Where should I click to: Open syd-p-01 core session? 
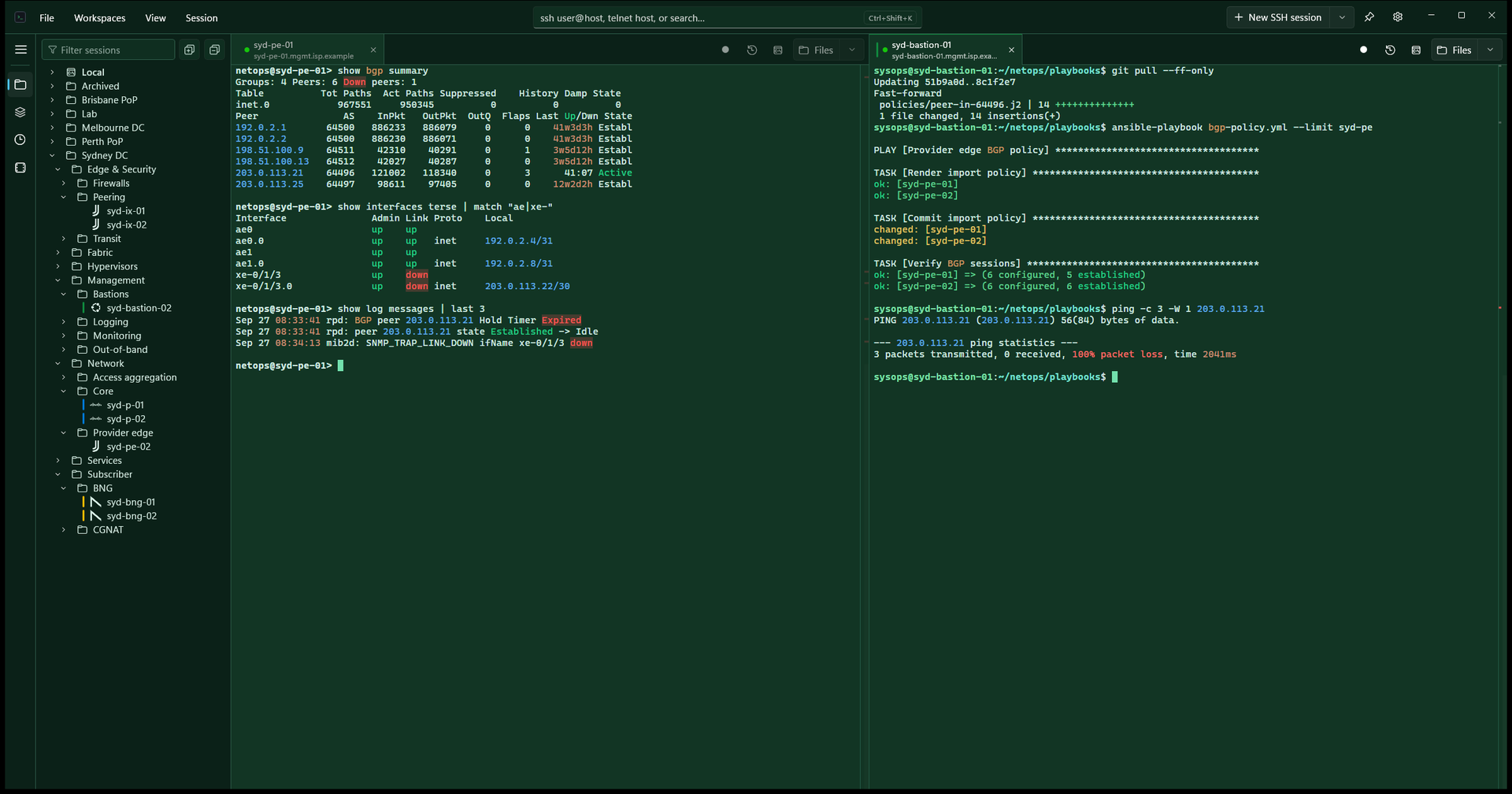(x=125, y=405)
